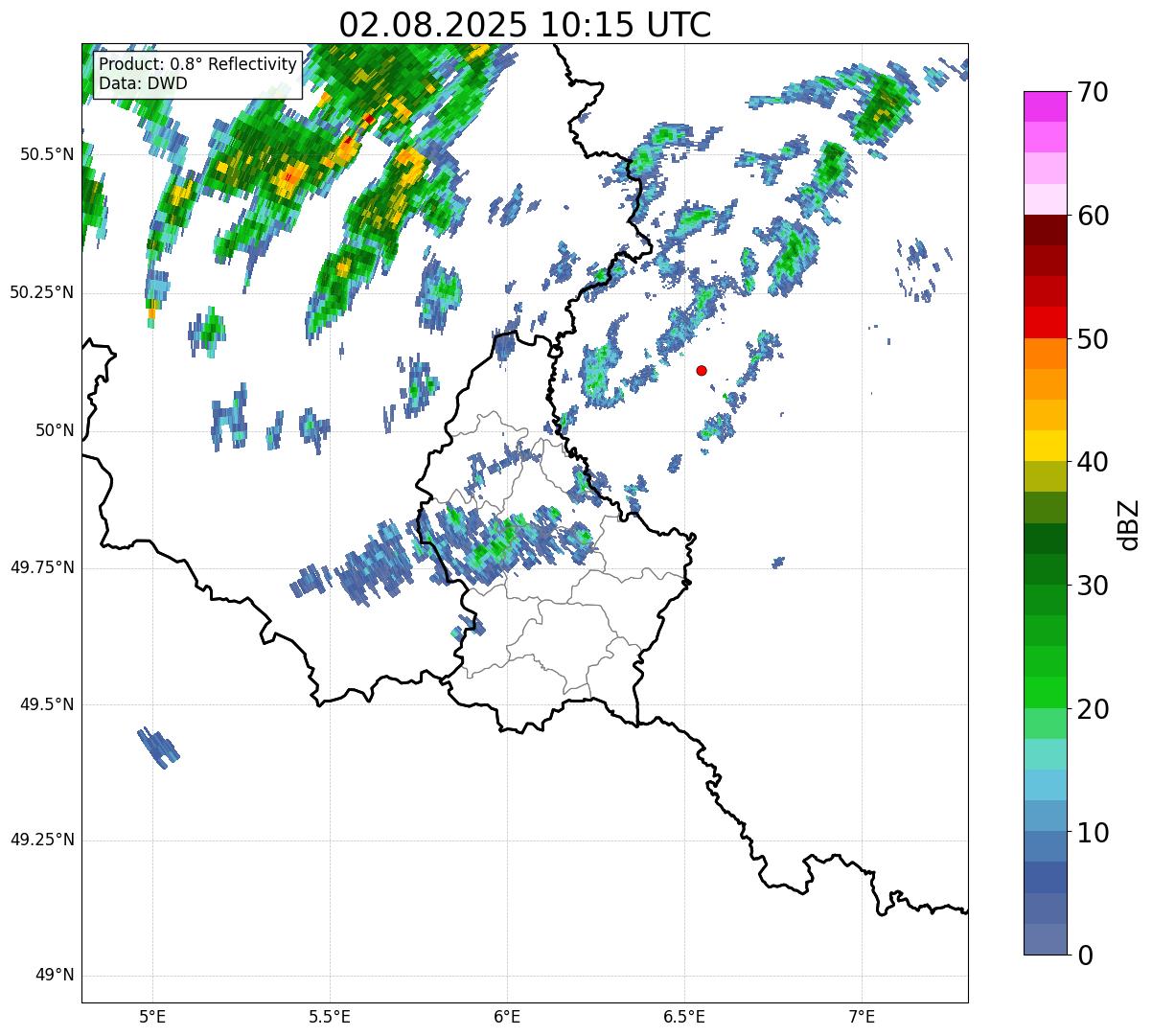The width and height of the screenshot is (1152, 1036).
Task: Click the "50.25°N" latitude label
Action: (42, 292)
